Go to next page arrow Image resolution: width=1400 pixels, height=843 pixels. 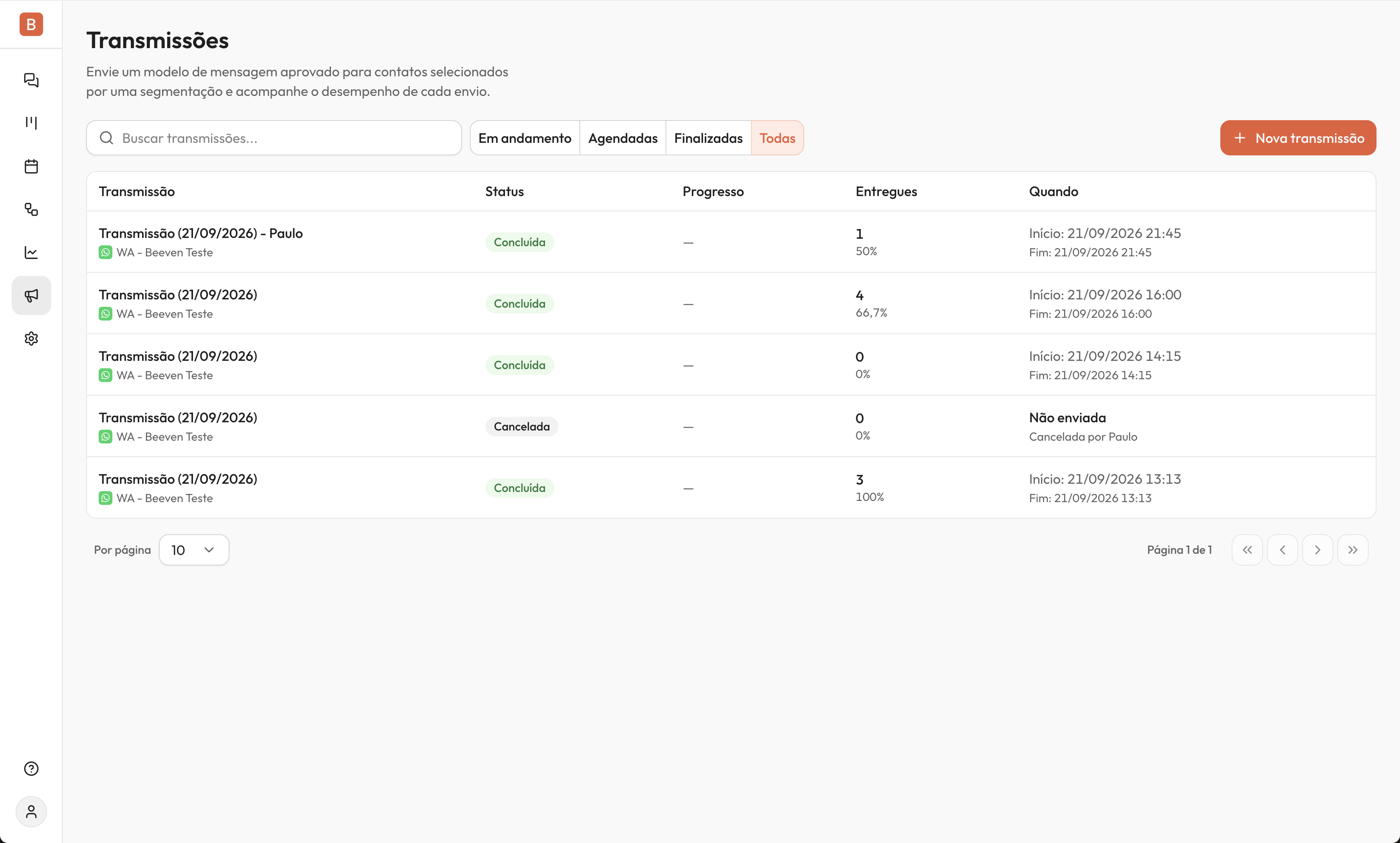click(1318, 550)
